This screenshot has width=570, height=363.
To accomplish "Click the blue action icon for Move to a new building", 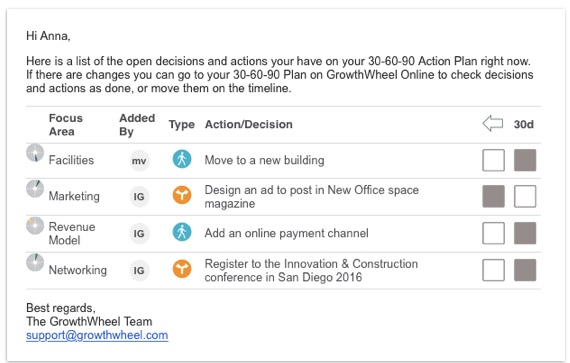I will pos(182,159).
